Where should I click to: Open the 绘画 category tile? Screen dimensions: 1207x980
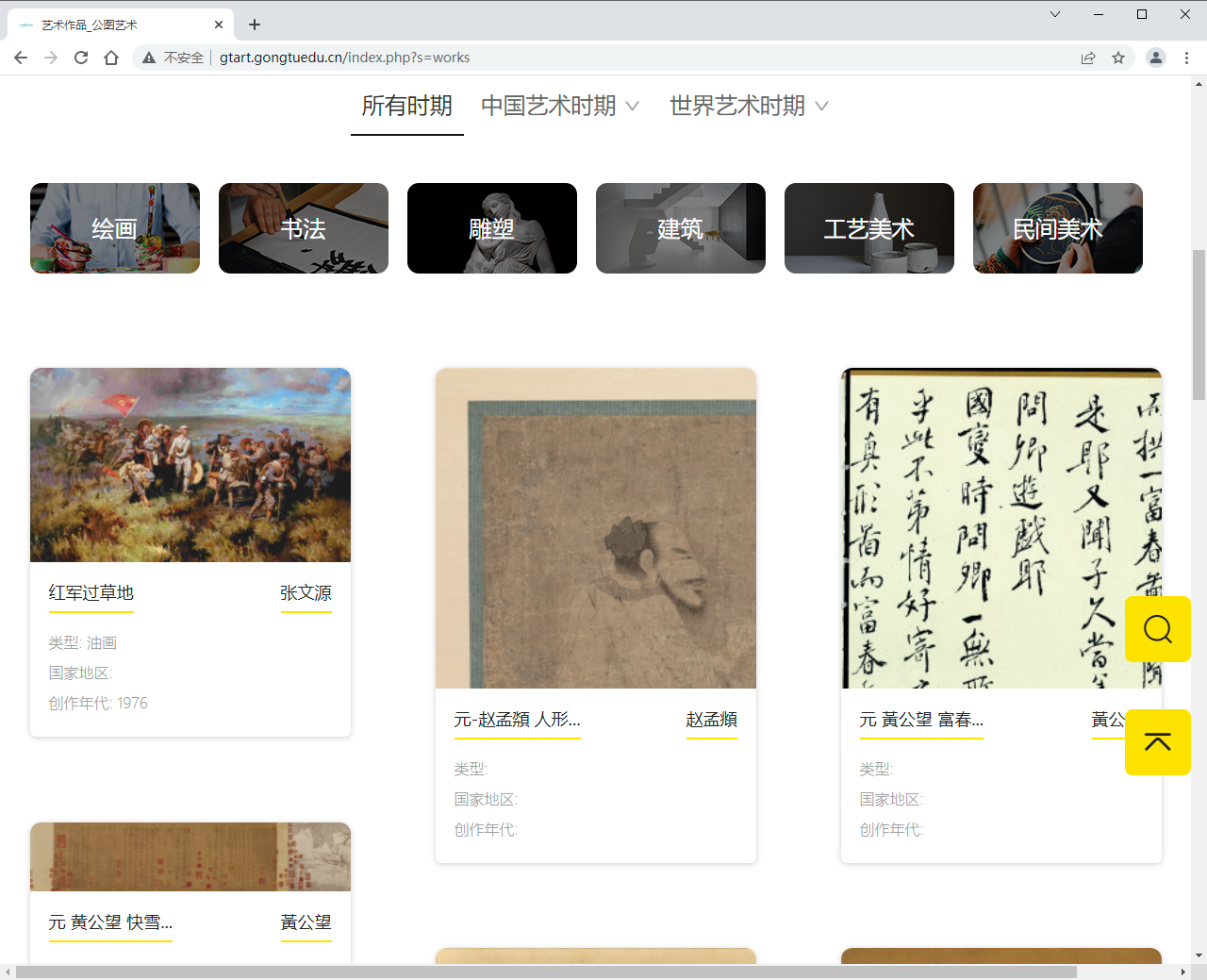click(115, 228)
